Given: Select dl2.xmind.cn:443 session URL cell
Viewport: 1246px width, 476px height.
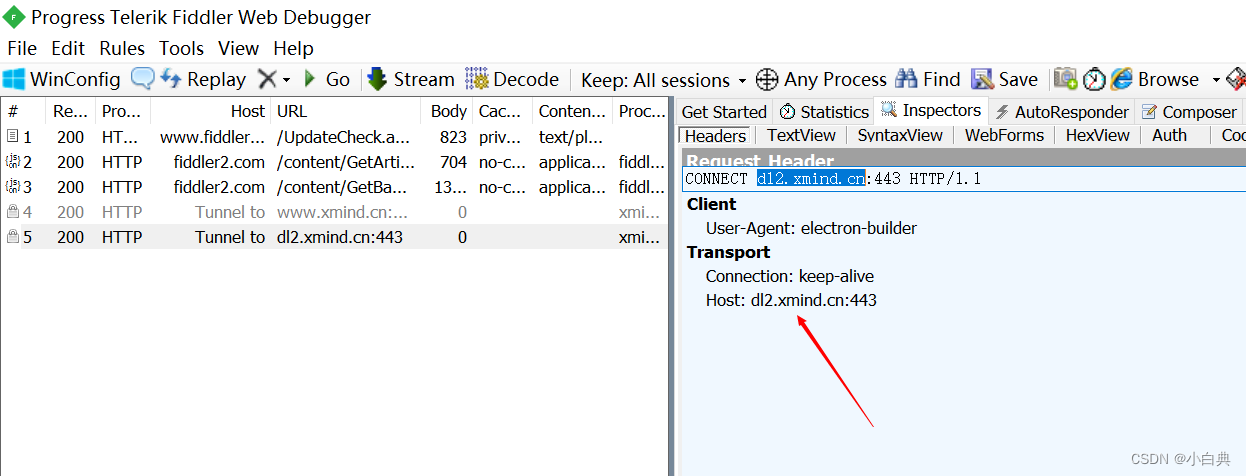Looking at the screenshot, I should (x=339, y=237).
